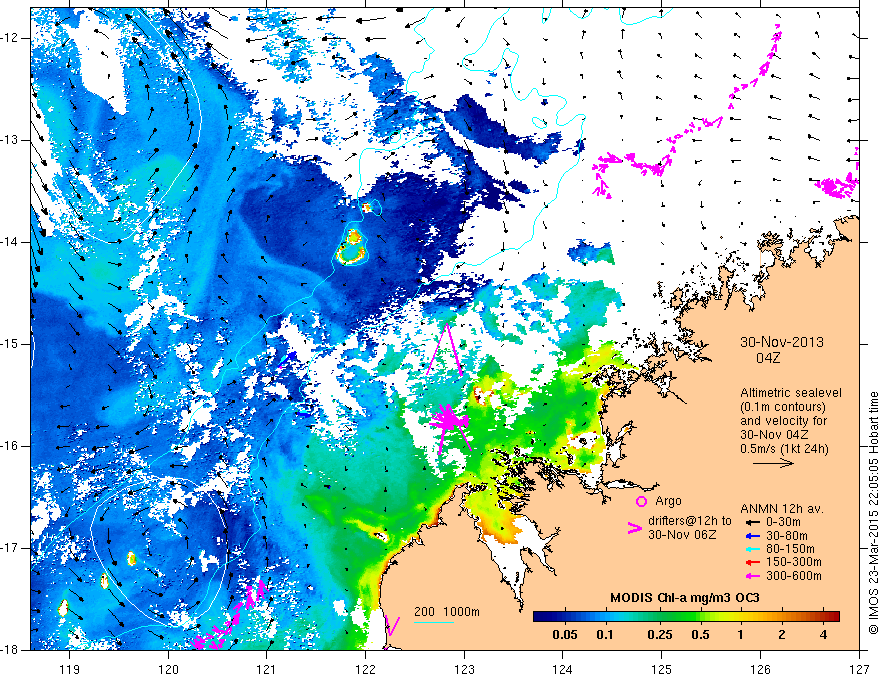
Task: Click the '30-Nov 06Z' legend text
Action: 682,535
